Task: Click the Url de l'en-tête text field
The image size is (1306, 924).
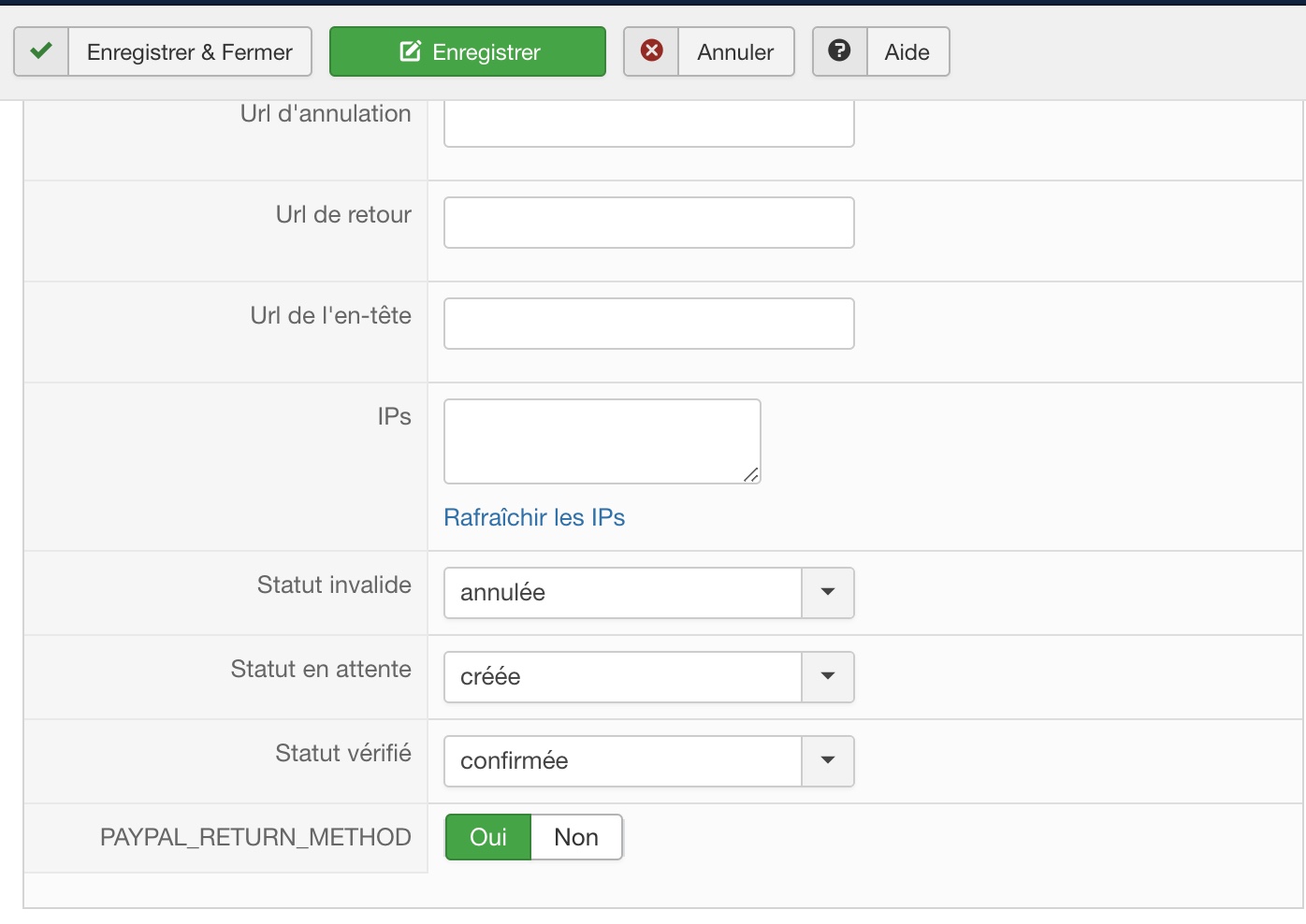Action: click(x=648, y=324)
